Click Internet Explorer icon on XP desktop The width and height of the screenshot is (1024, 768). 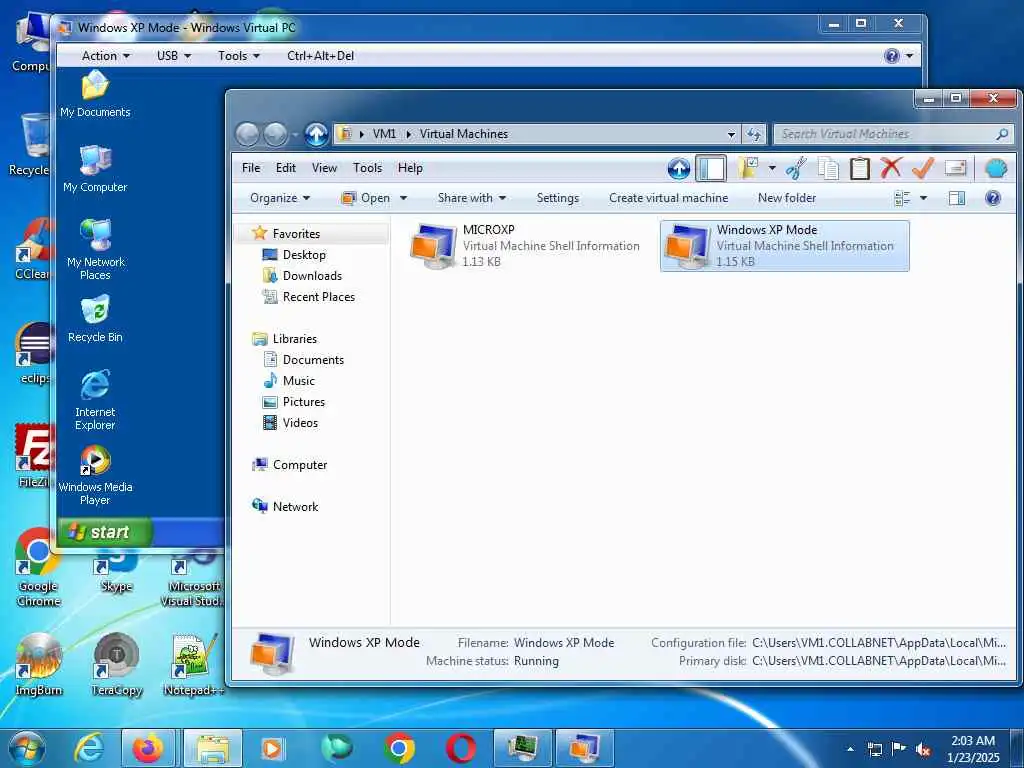click(95, 400)
